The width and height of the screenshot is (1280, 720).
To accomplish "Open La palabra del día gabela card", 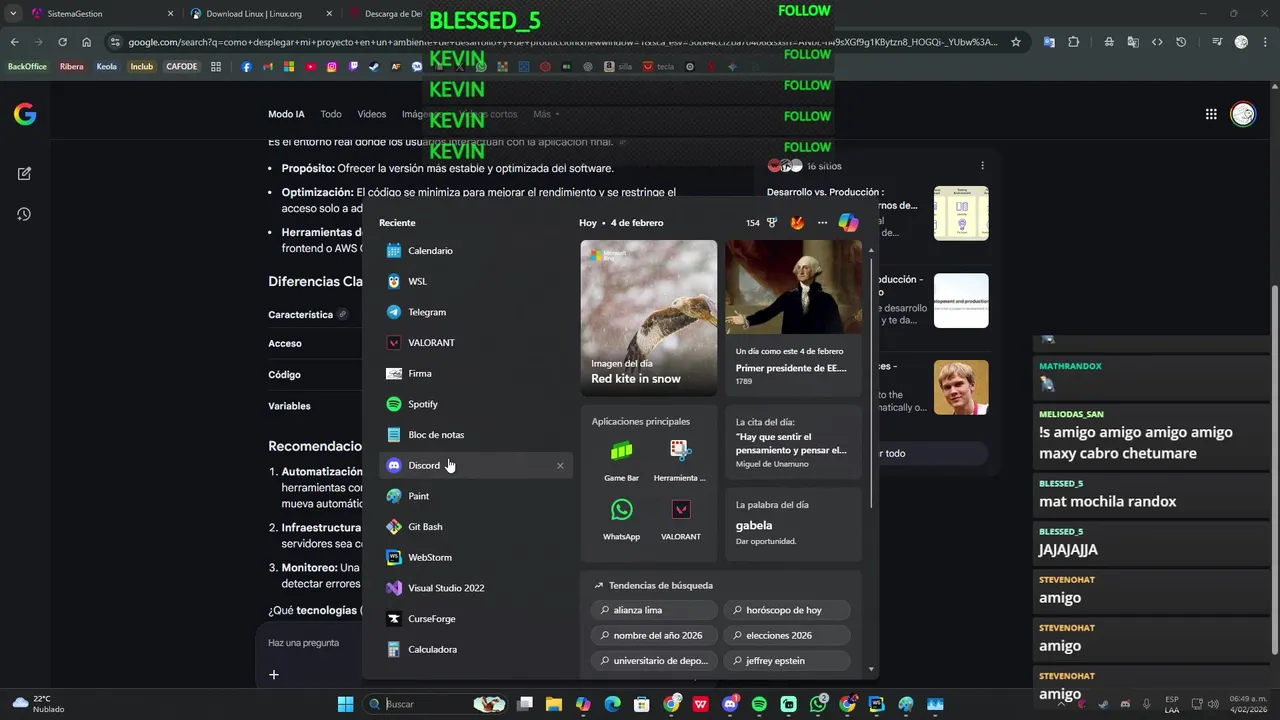I will [x=793, y=524].
